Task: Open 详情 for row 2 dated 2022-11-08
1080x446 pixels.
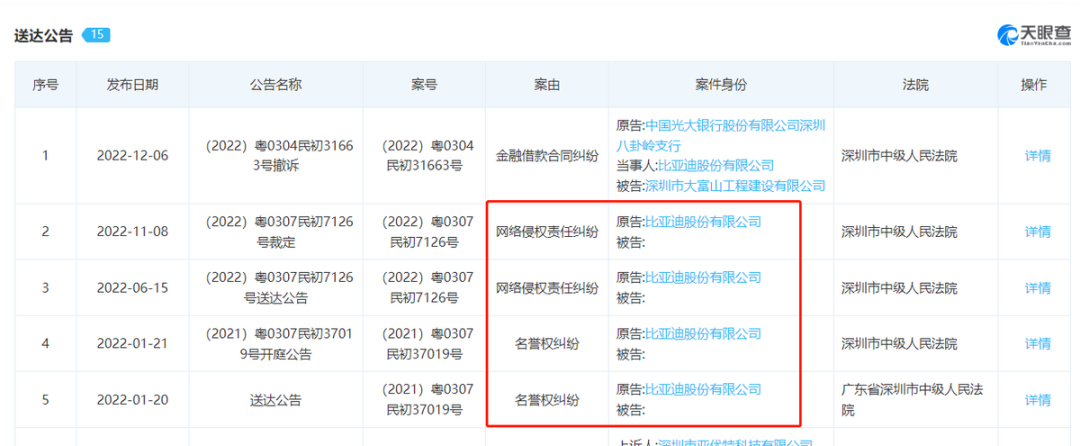Action: click(x=1037, y=232)
